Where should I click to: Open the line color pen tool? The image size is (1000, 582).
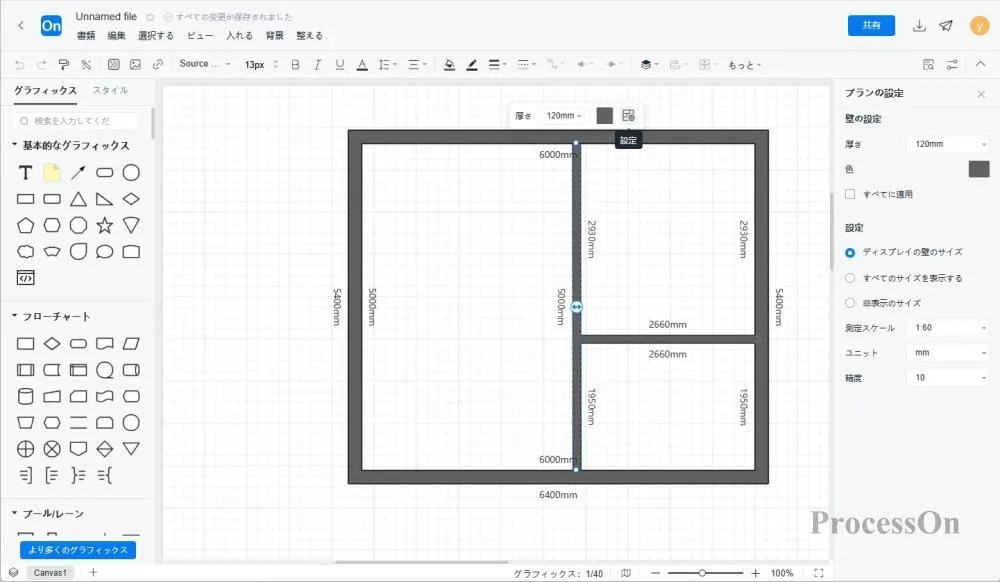click(472, 64)
